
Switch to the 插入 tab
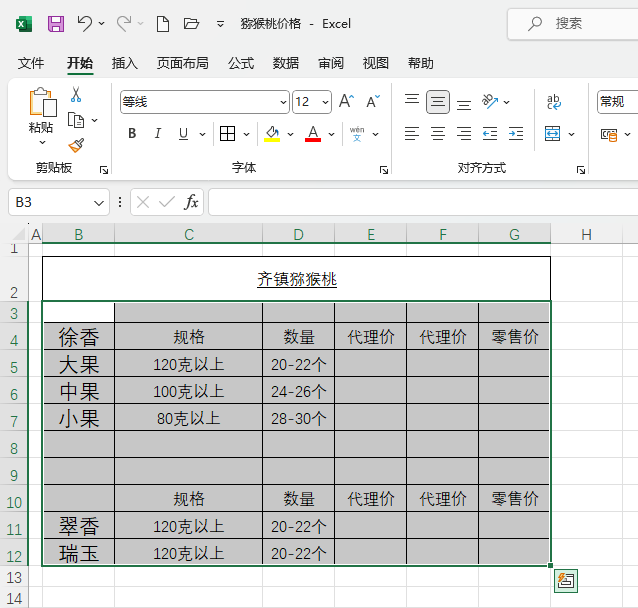pos(125,63)
